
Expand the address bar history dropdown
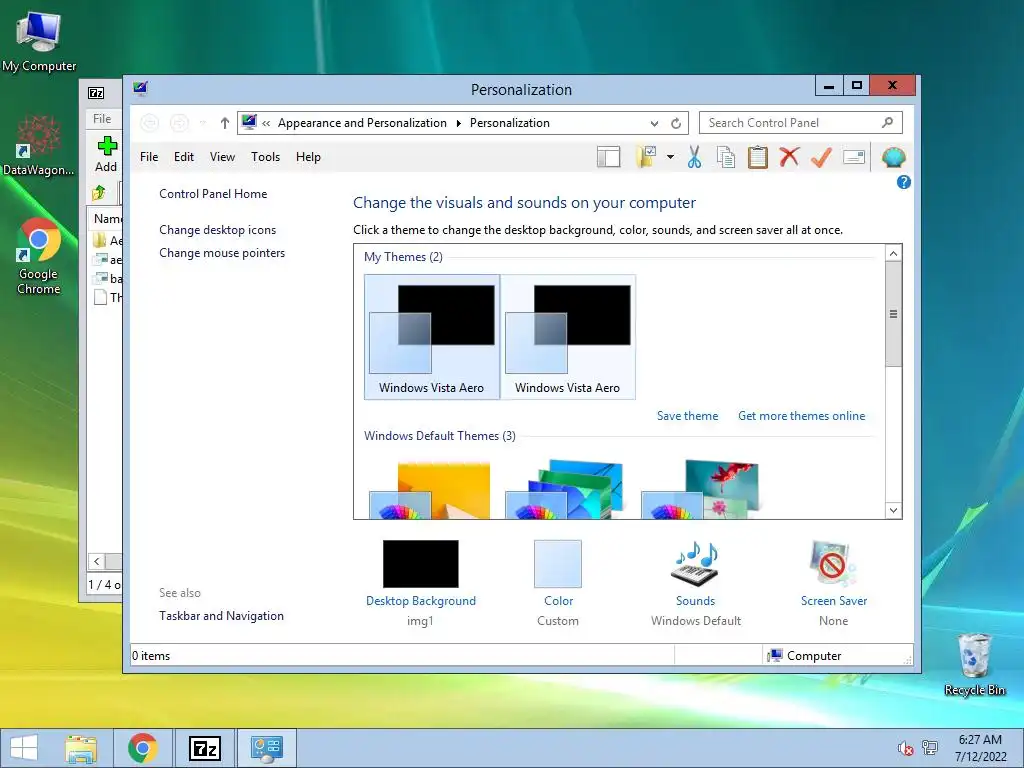(654, 123)
